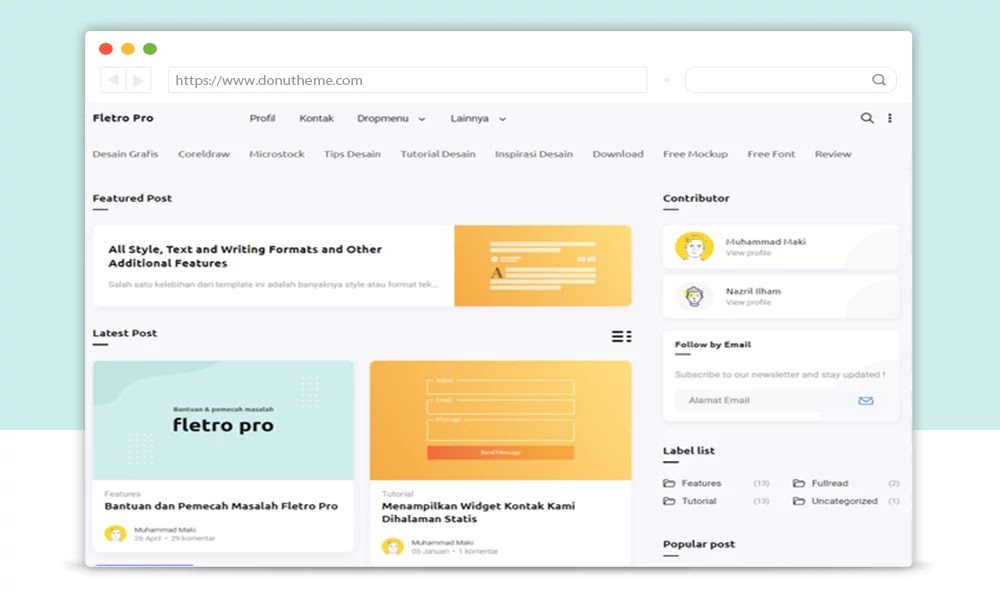
Task: Open the Uncategorized label link
Action: (844, 501)
